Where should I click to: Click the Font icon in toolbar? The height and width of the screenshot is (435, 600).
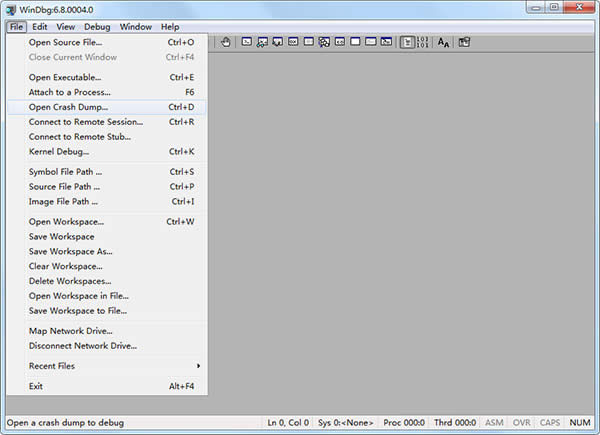[443, 42]
